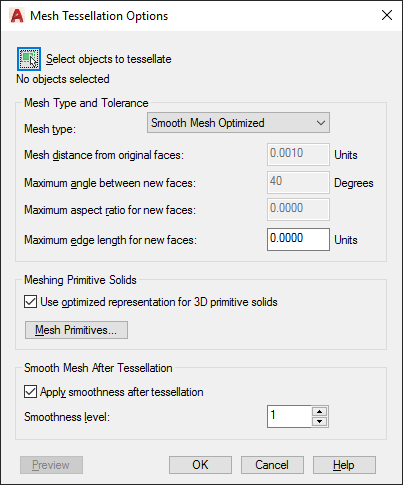Viewport: 403px width, 485px height.
Task: Click the Smoothness level value field
Action: point(289,416)
